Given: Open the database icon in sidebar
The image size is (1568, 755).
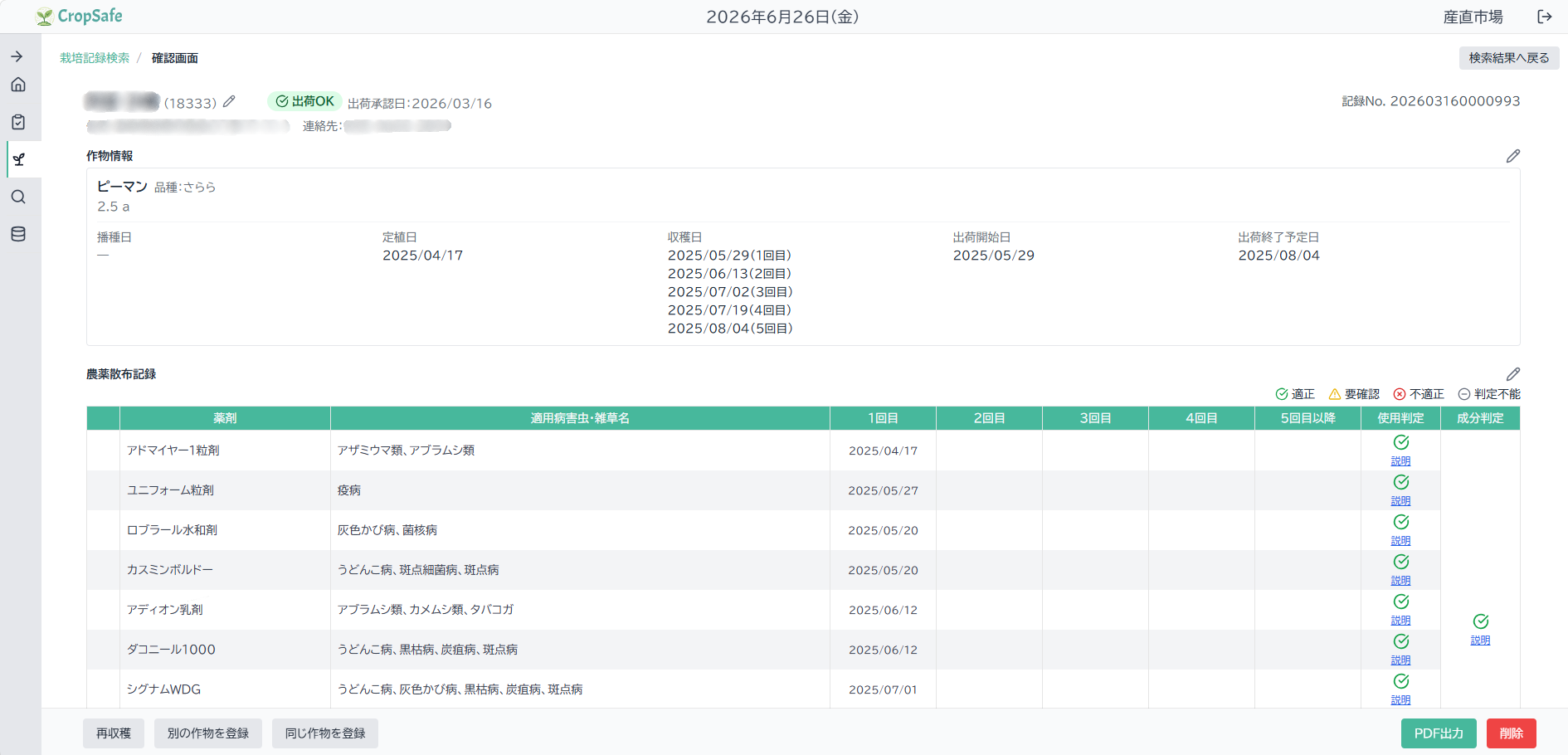Looking at the screenshot, I should (x=18, y=234).
